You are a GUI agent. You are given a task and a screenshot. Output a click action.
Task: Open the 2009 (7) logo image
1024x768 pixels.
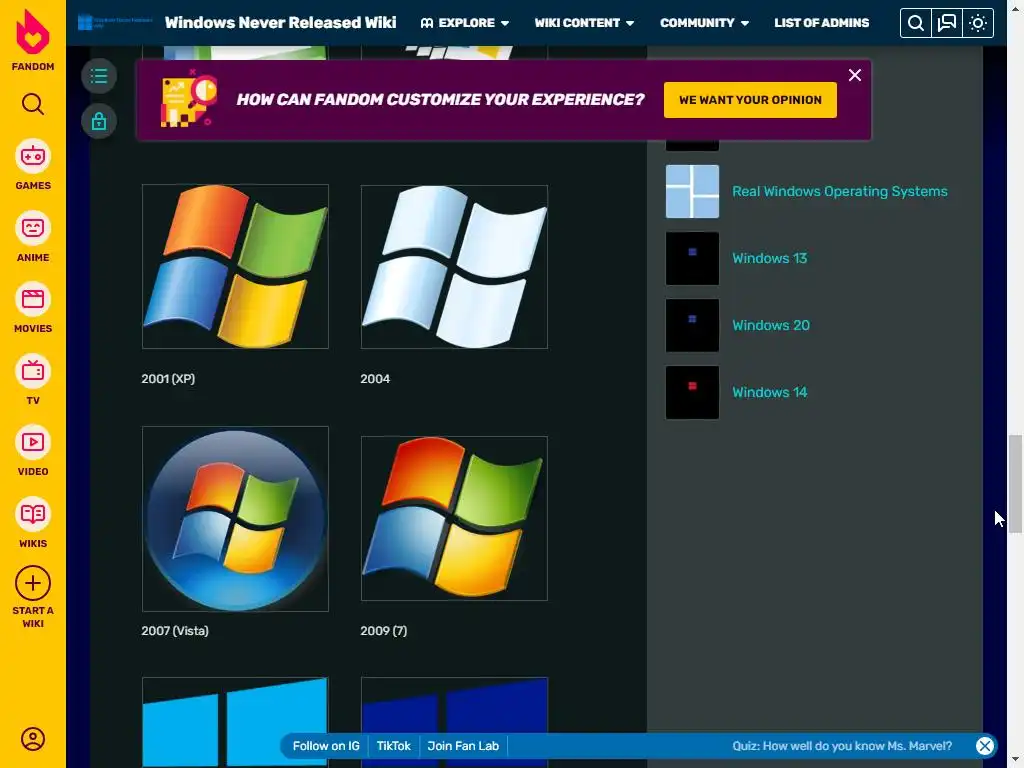click(455, 519)
